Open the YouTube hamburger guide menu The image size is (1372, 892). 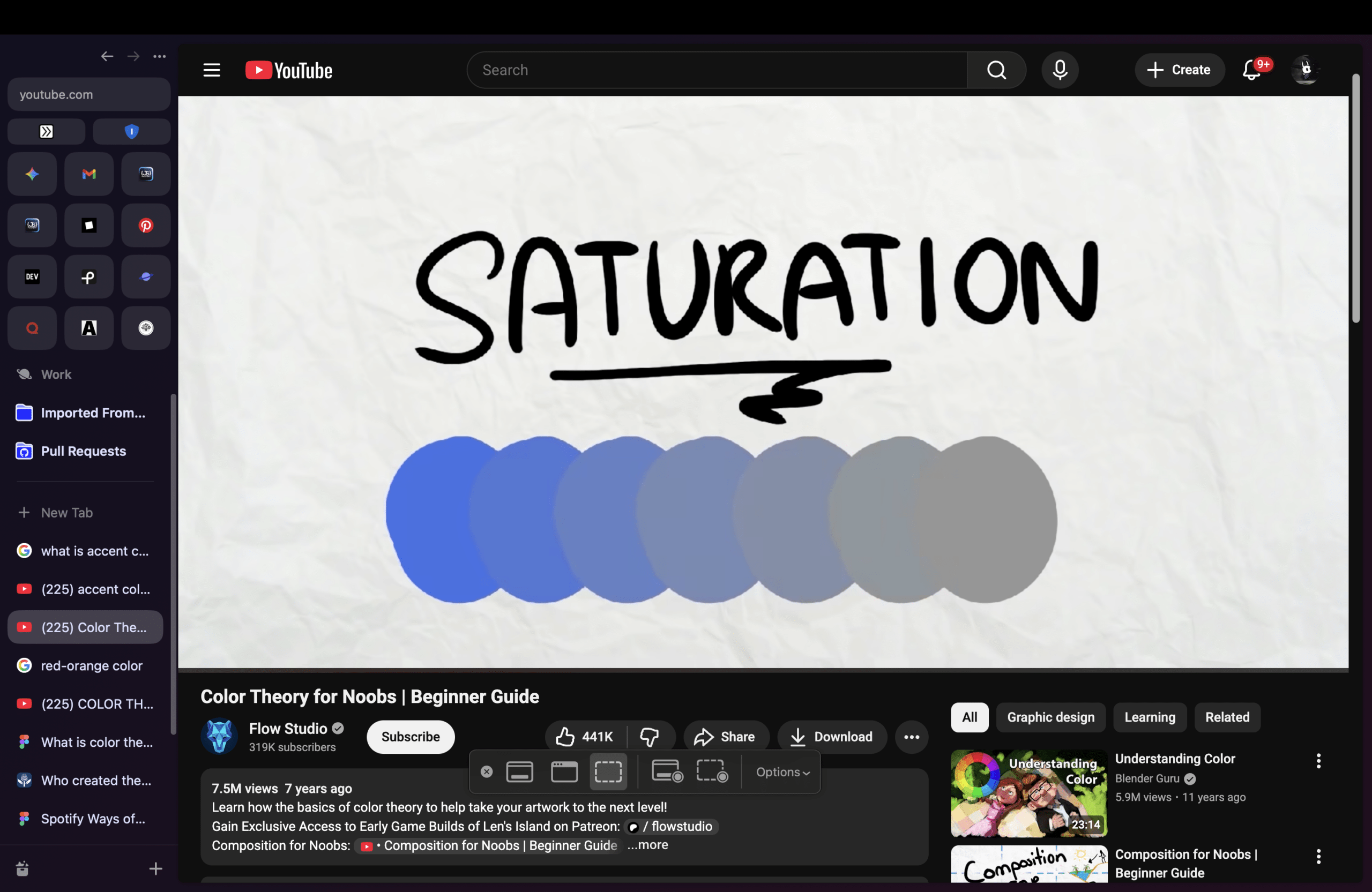pyautogui.click(x=212, y=70)
